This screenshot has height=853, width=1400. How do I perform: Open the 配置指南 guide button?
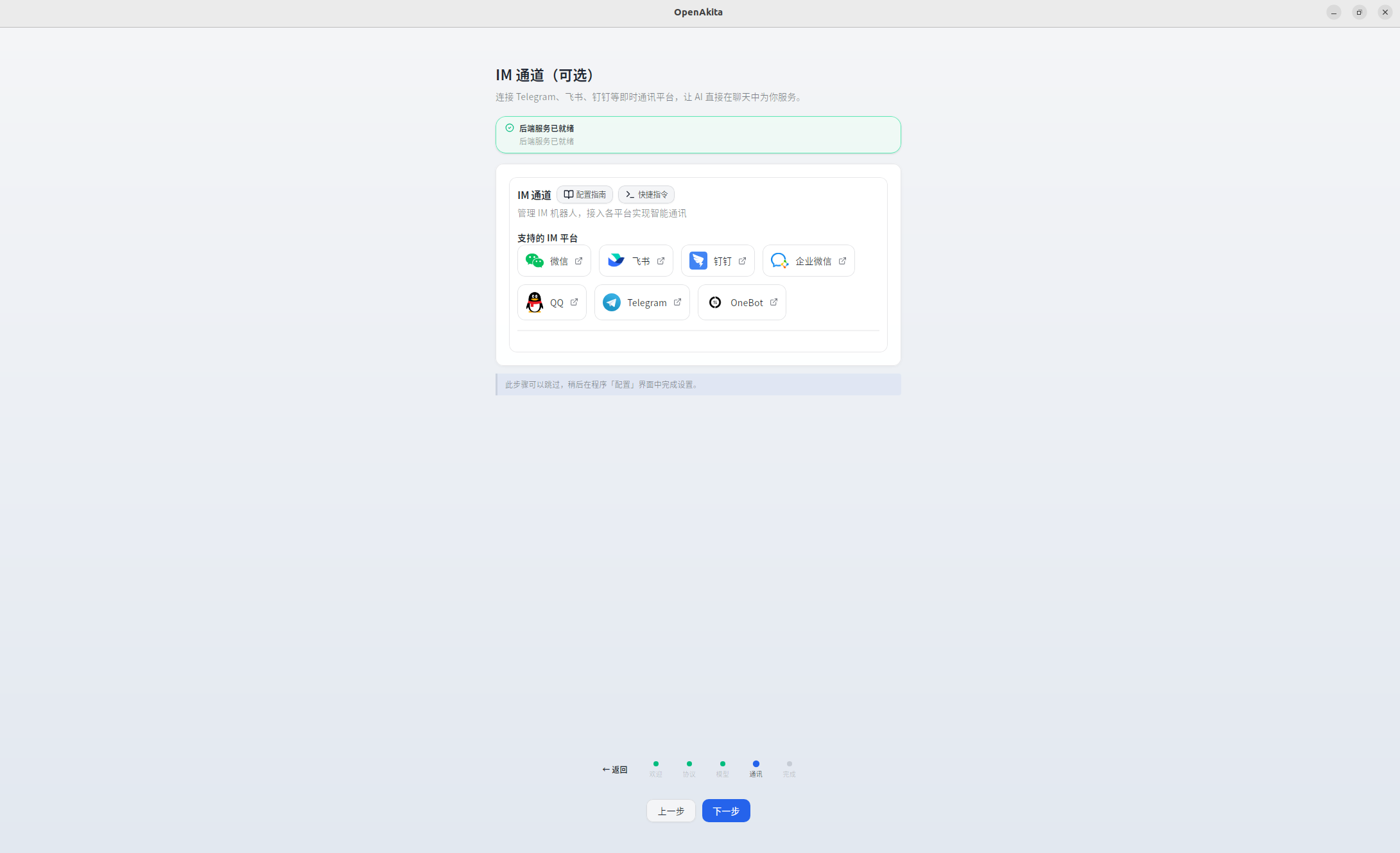(585, 194)
